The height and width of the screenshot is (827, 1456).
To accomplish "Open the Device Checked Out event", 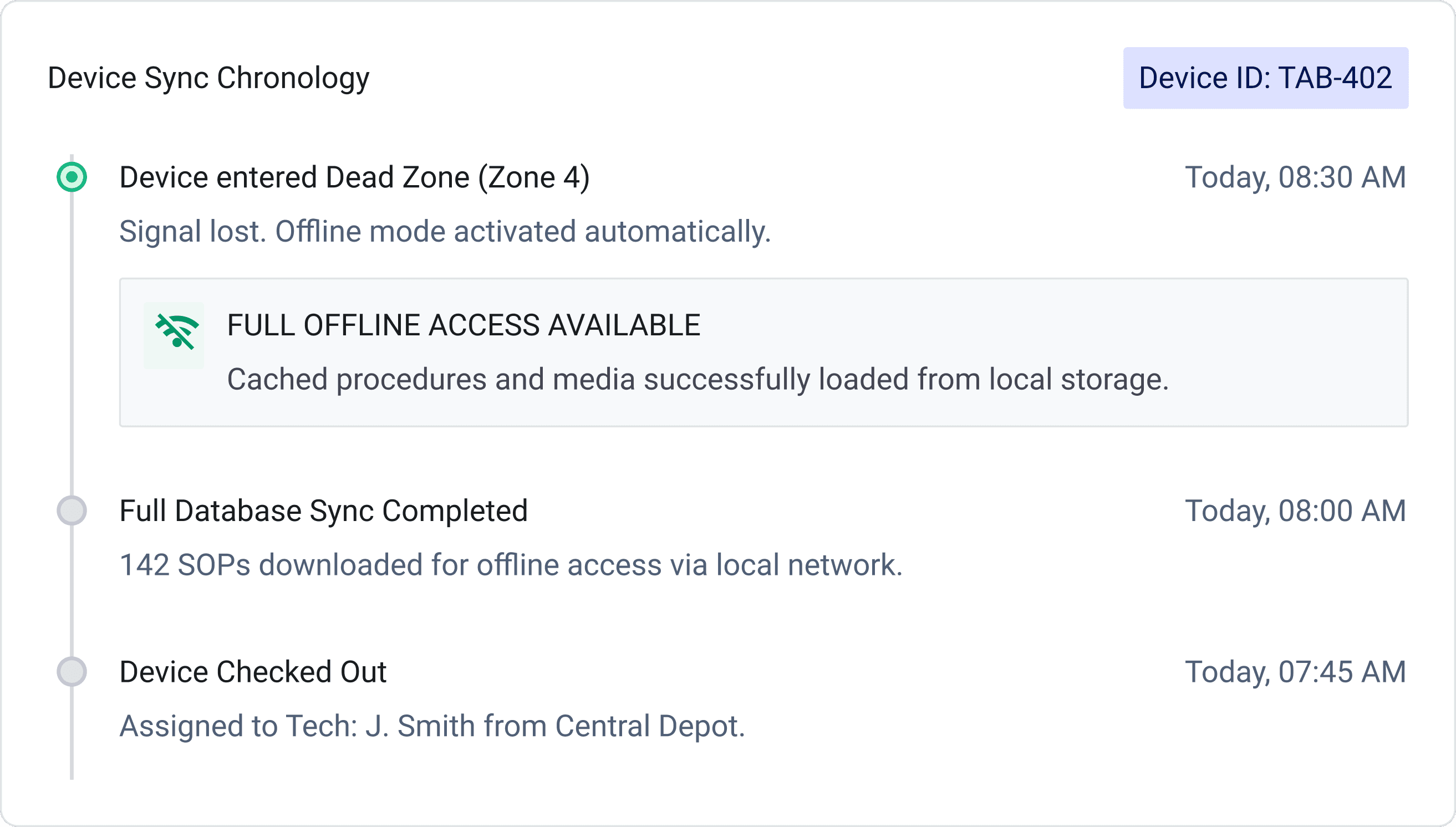I will (253, 672).
